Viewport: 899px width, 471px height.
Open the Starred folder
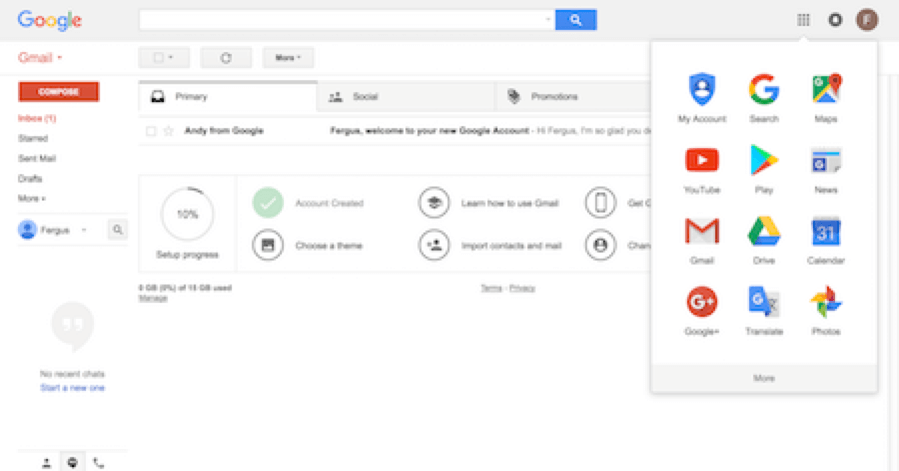[33, 138]
